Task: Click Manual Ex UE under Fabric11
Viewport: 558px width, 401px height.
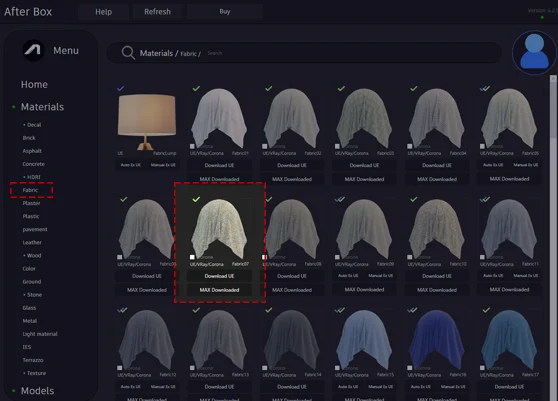Action: (x=526, y=275)
